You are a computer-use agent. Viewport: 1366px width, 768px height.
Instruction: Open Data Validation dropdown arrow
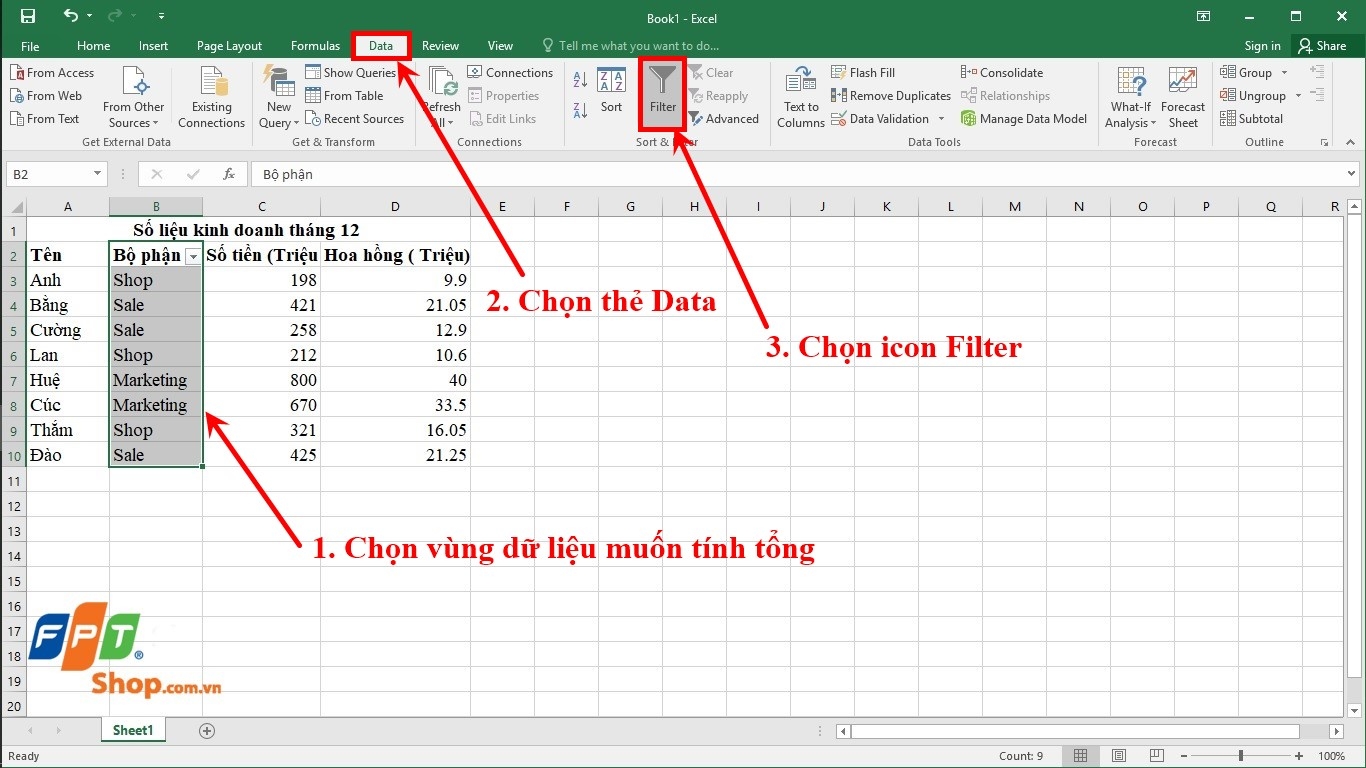pyautogui.click(x=941, y=119)
